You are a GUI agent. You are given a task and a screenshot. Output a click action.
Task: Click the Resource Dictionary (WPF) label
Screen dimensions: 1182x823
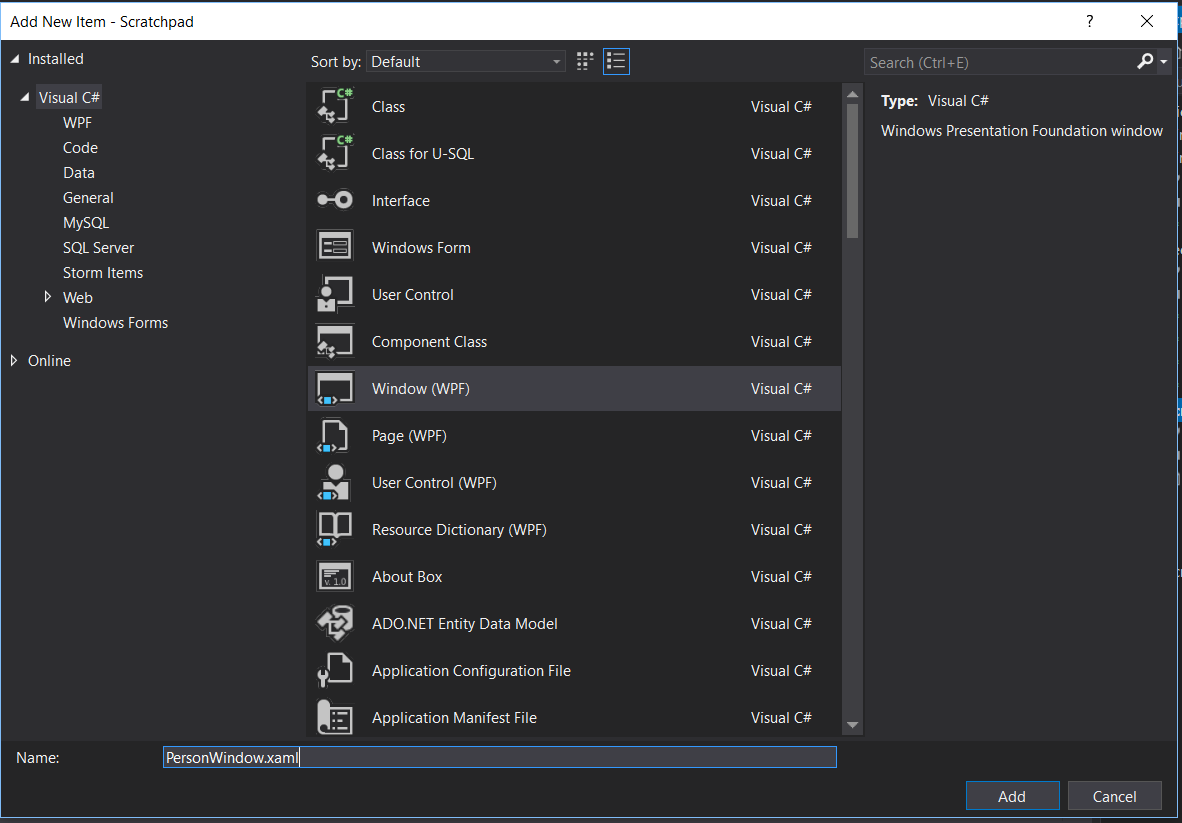(459, 530)
